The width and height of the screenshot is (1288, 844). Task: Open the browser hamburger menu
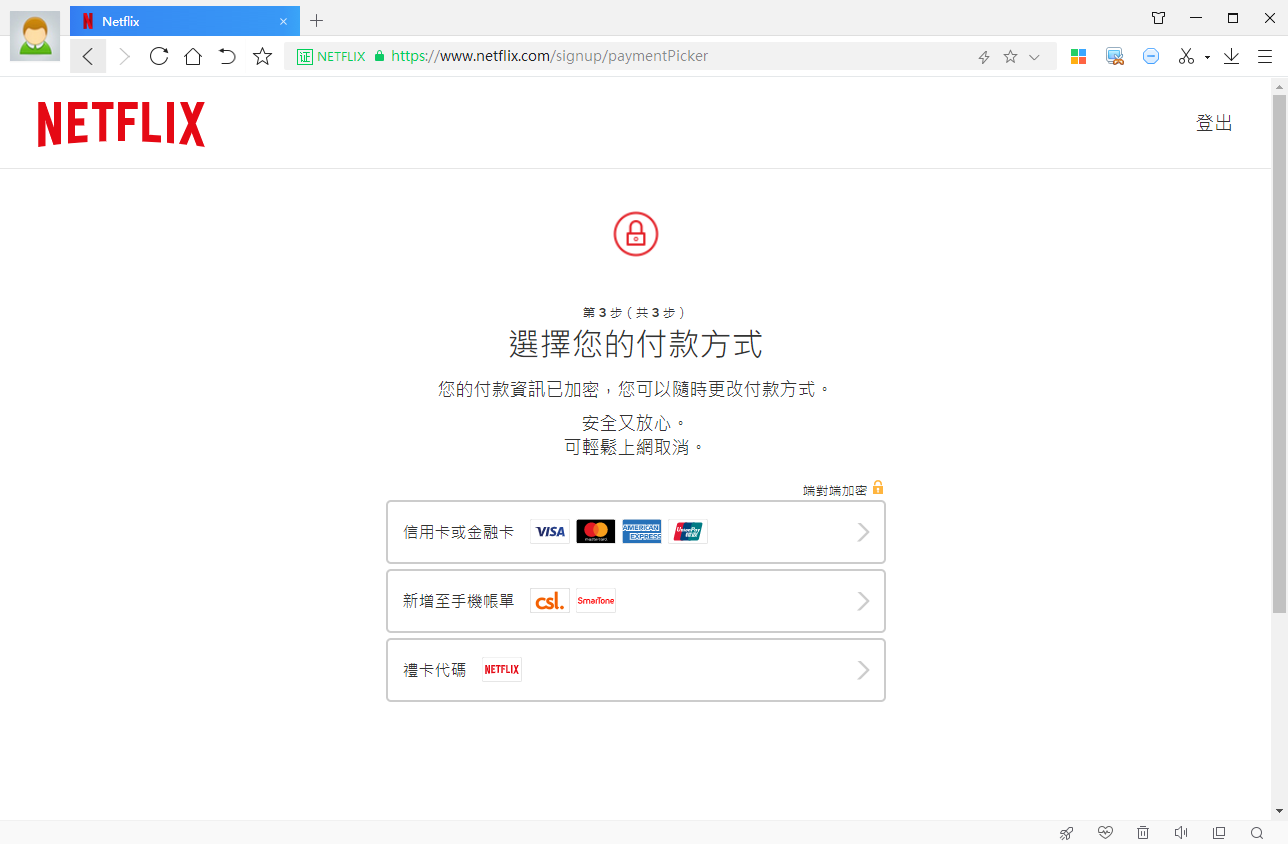tap(1265, 57)
